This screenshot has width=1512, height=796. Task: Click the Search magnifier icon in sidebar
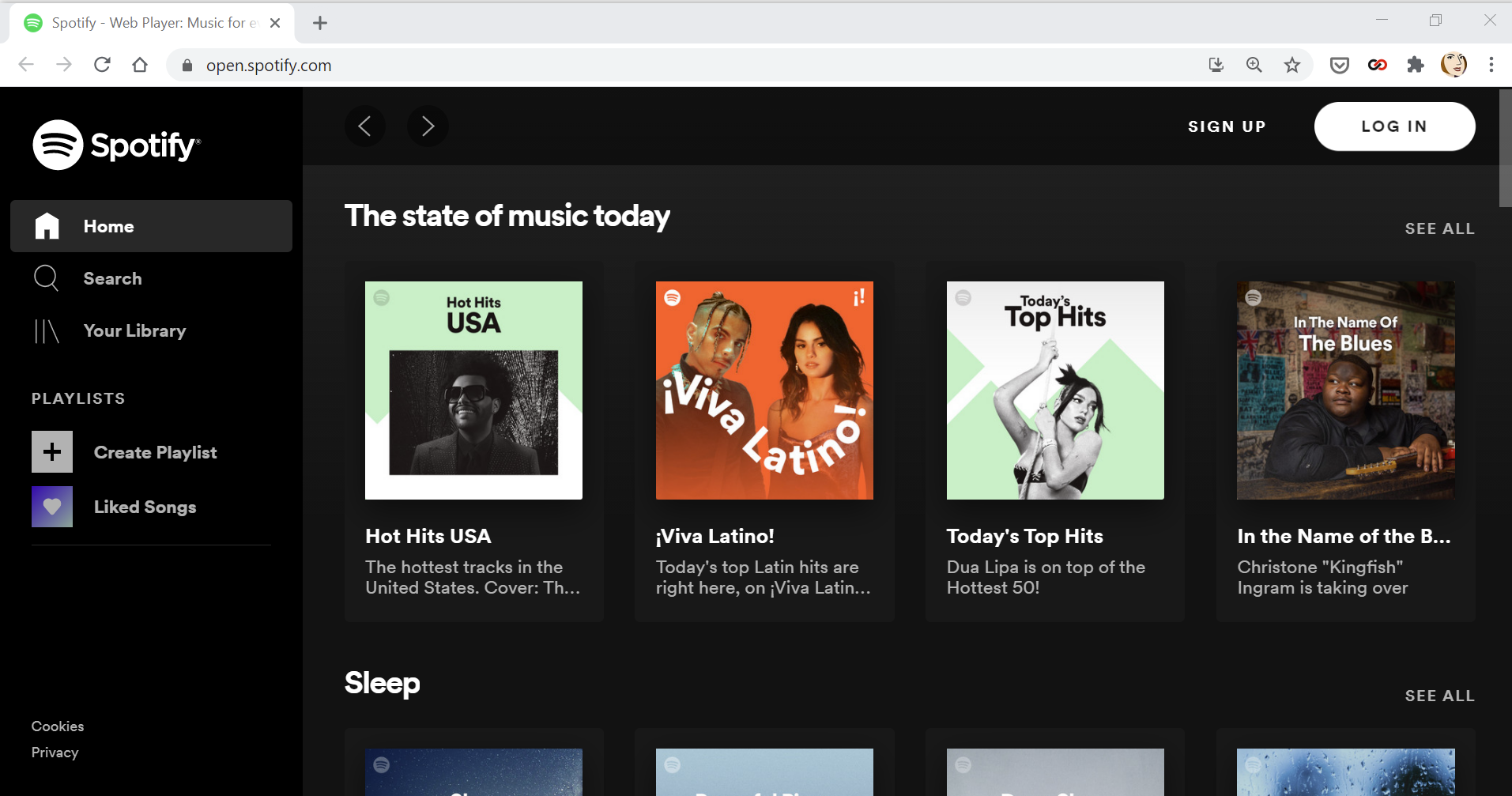tap(46, 278)
